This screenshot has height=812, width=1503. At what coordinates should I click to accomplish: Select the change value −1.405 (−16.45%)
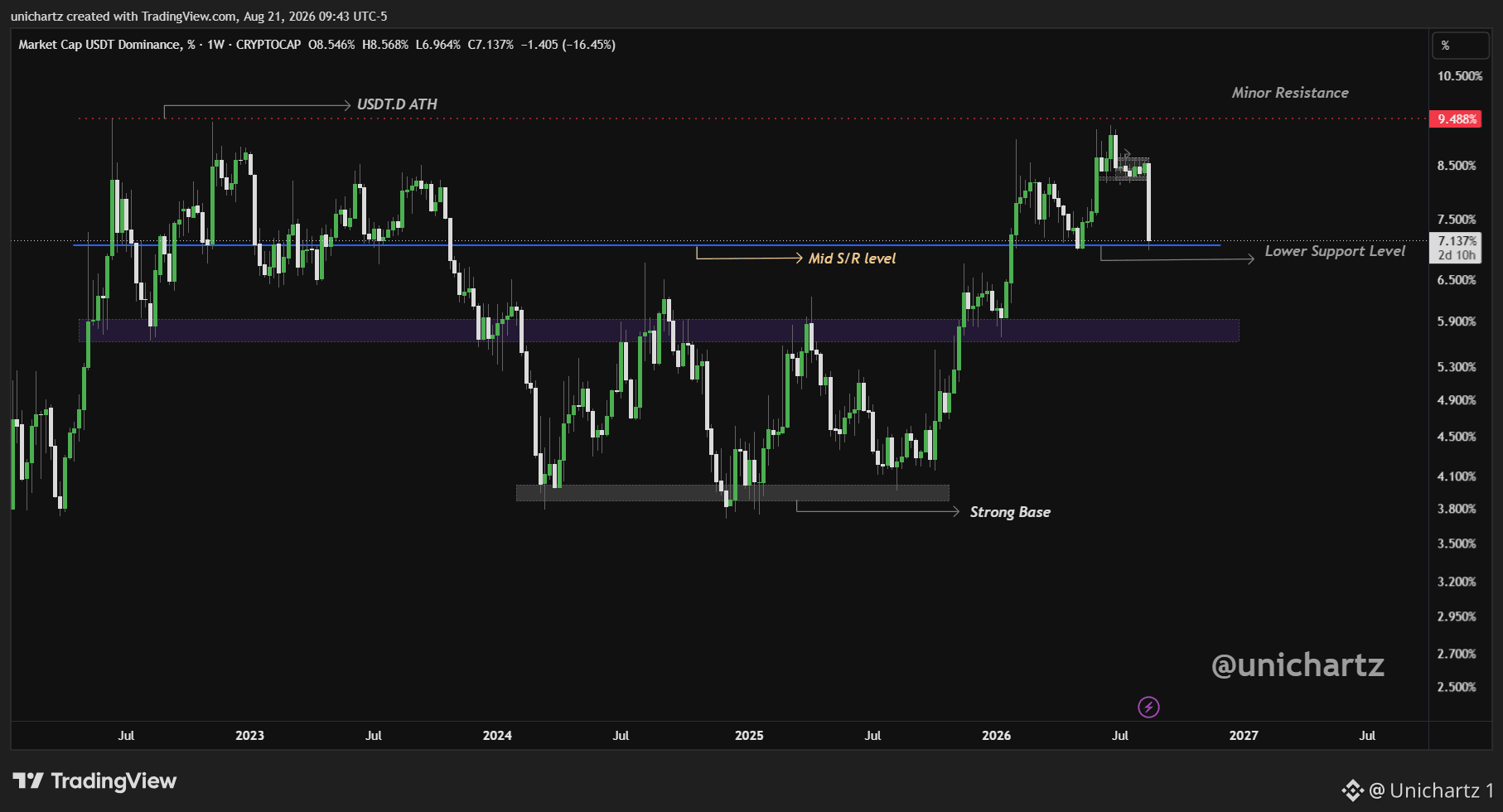click(568, 45)
